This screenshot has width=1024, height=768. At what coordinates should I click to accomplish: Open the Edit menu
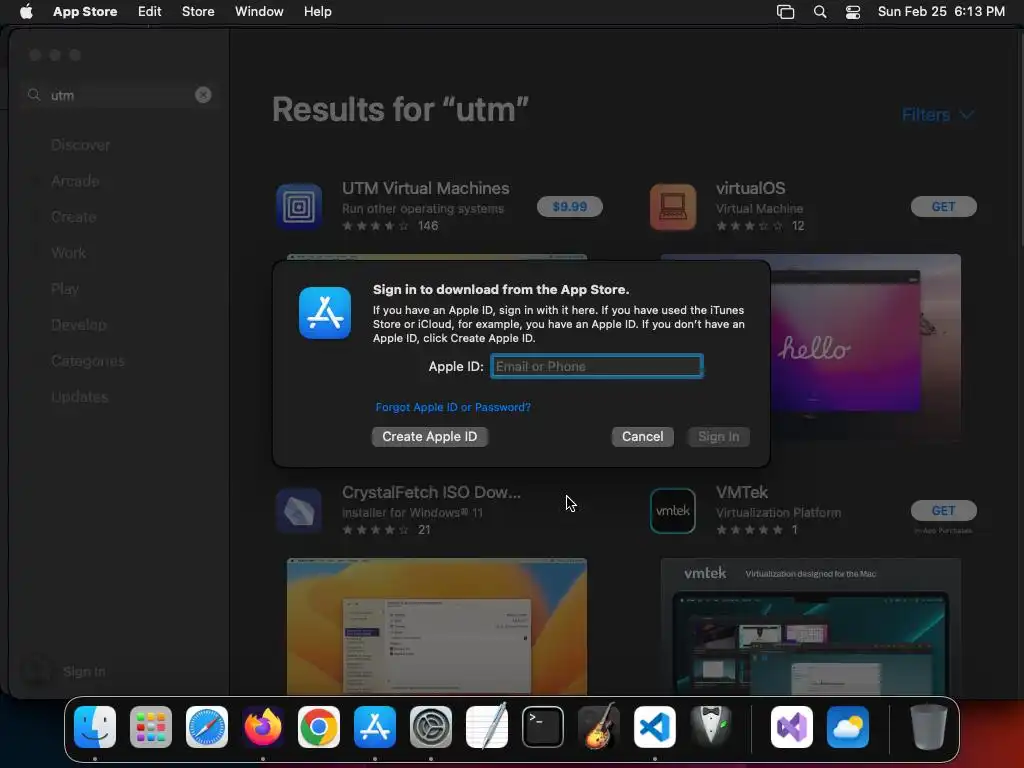click(x=150, y=12)
